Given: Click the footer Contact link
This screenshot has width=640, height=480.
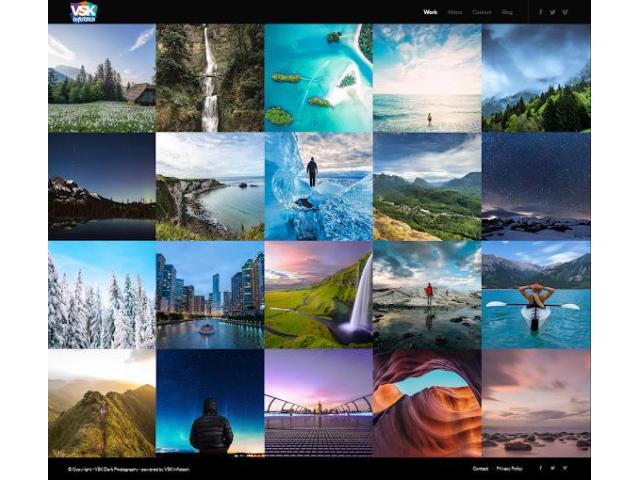Looking at the screenshot, I should pyautogui.click(x=480, y=468).
